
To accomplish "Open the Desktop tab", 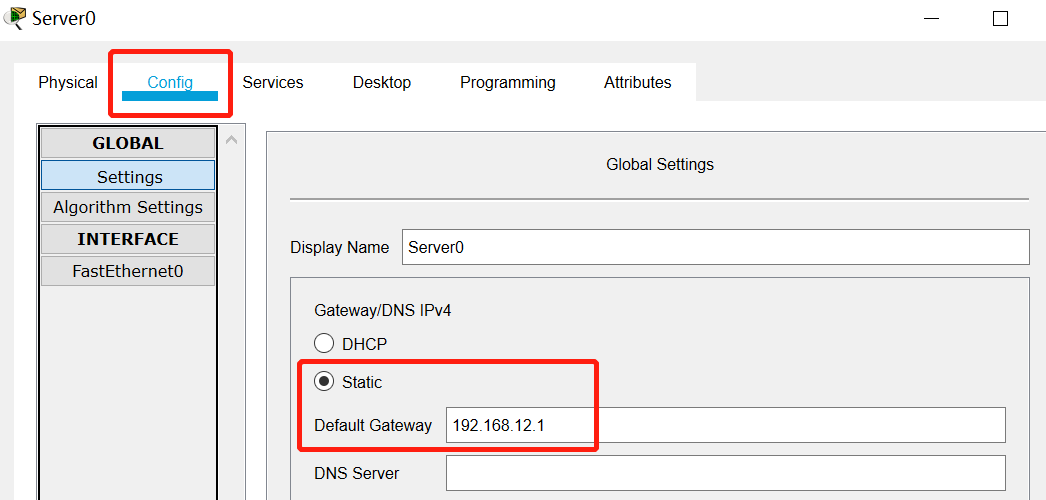I will 382,83.
